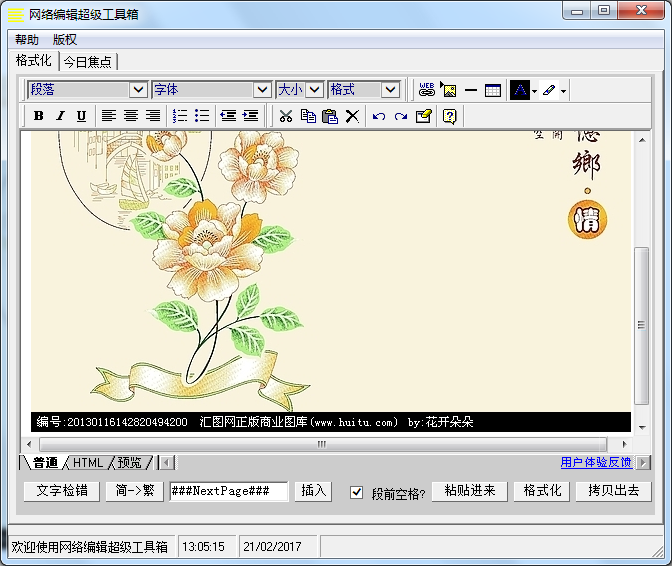Toggle italic formatting
This screenshot has width=672, height=566.
click(x=60, y=116)
